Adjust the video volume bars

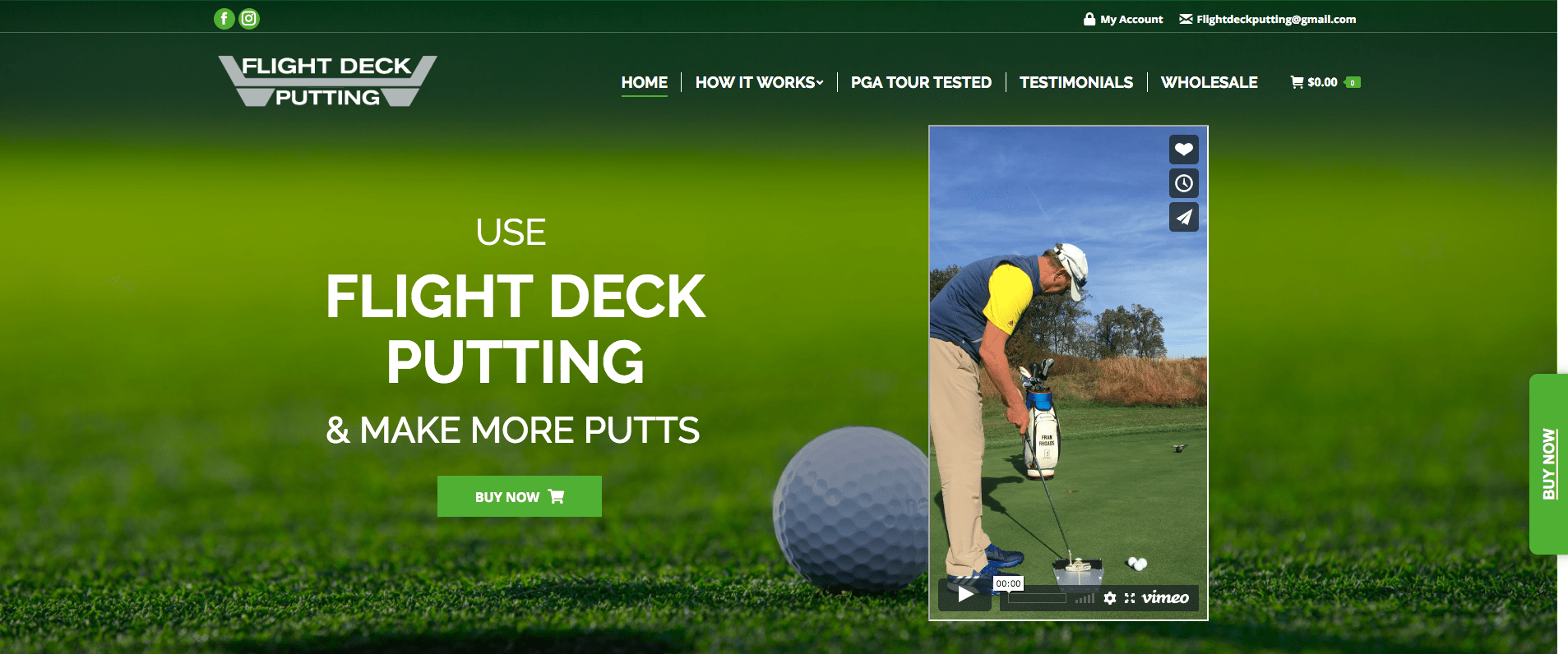[x=1085, y=598]
